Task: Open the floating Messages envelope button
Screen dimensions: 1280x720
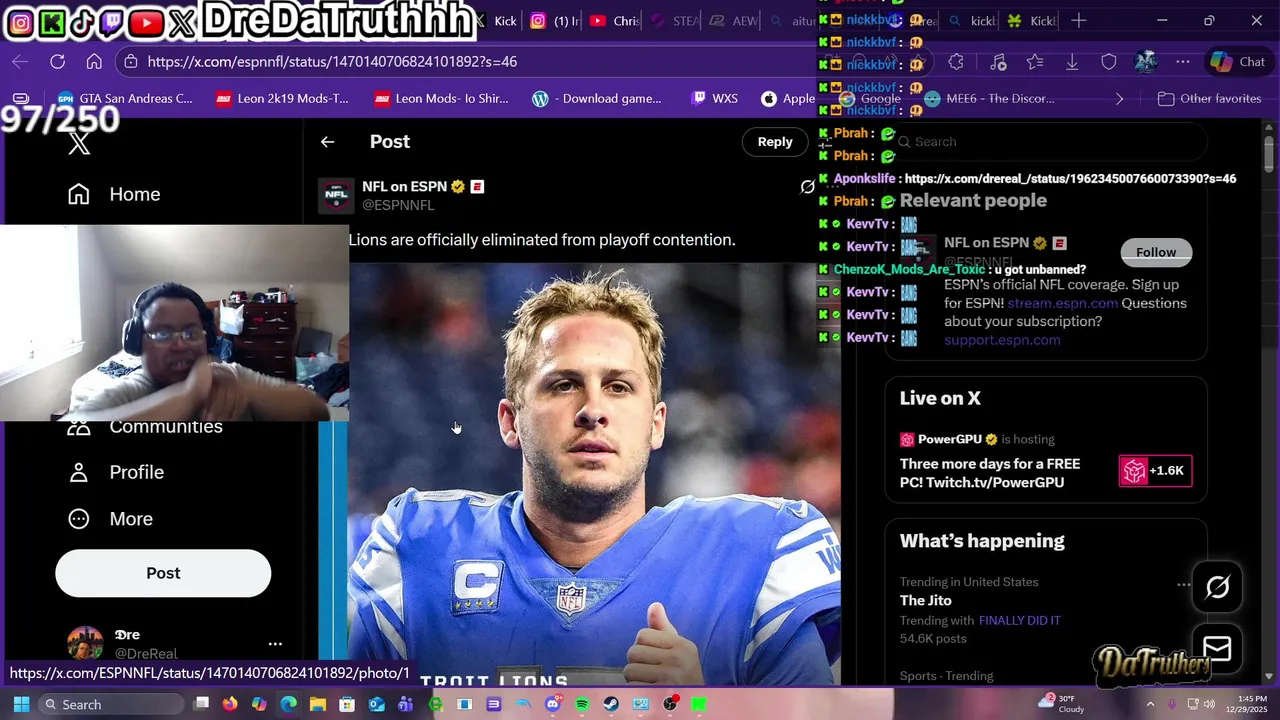Action: [1217, 649]
